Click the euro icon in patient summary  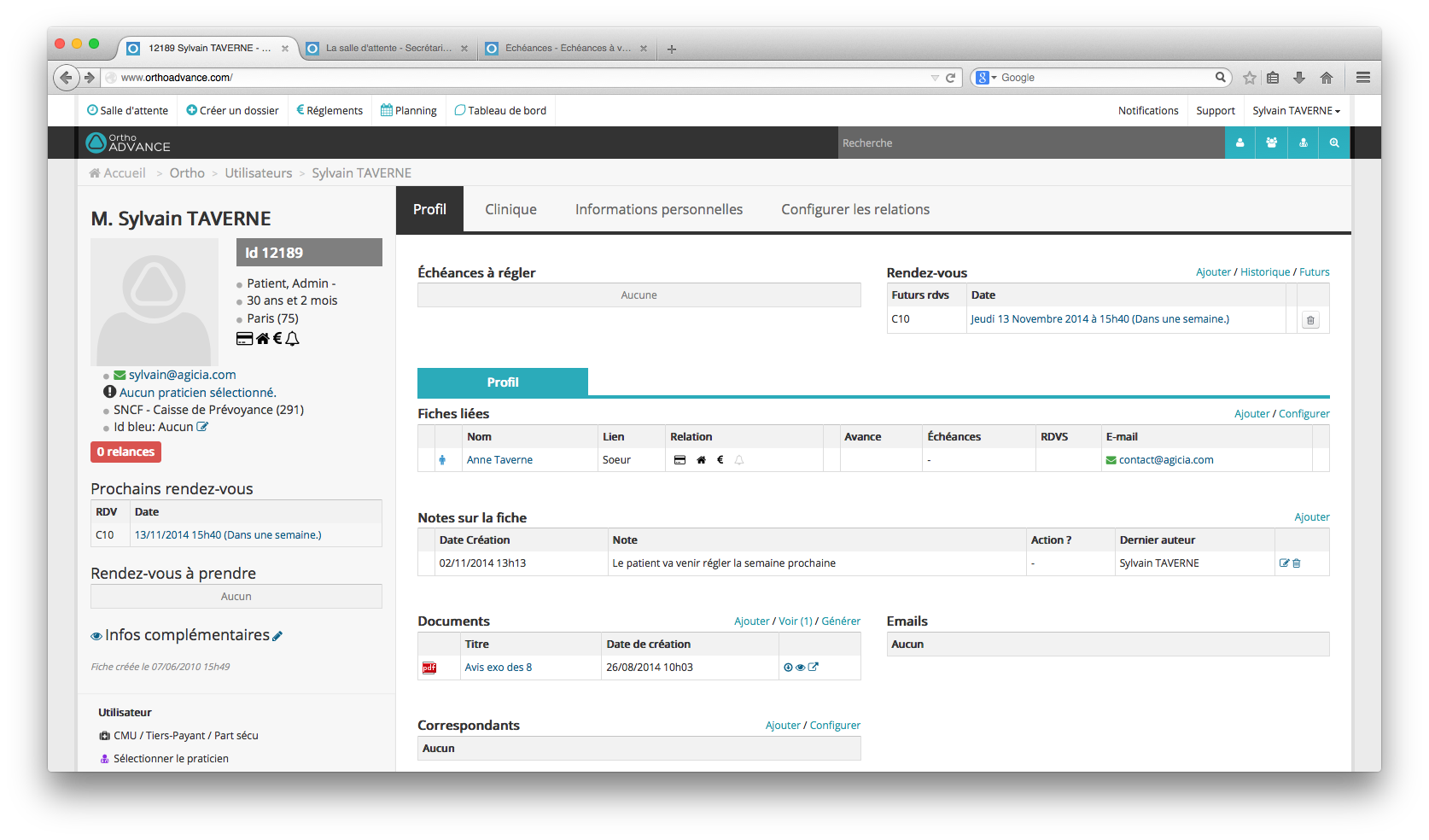(277, 339)
